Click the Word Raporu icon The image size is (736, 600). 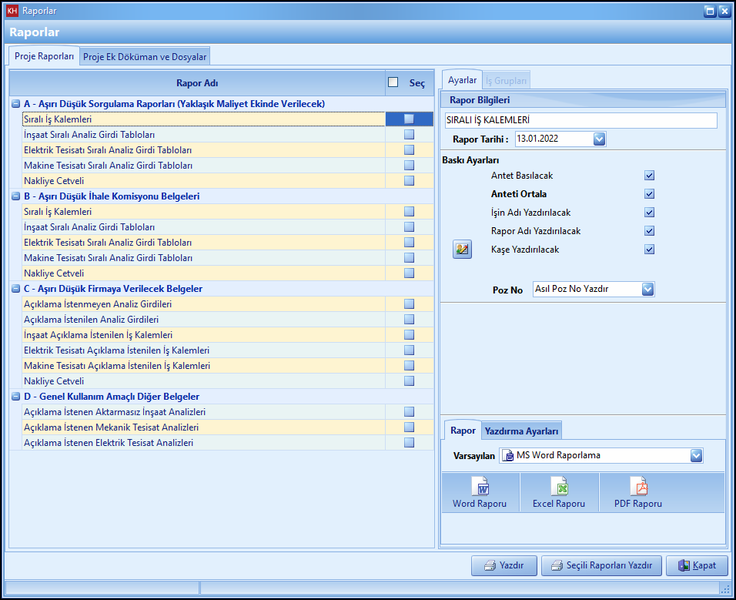click(479, 488)
